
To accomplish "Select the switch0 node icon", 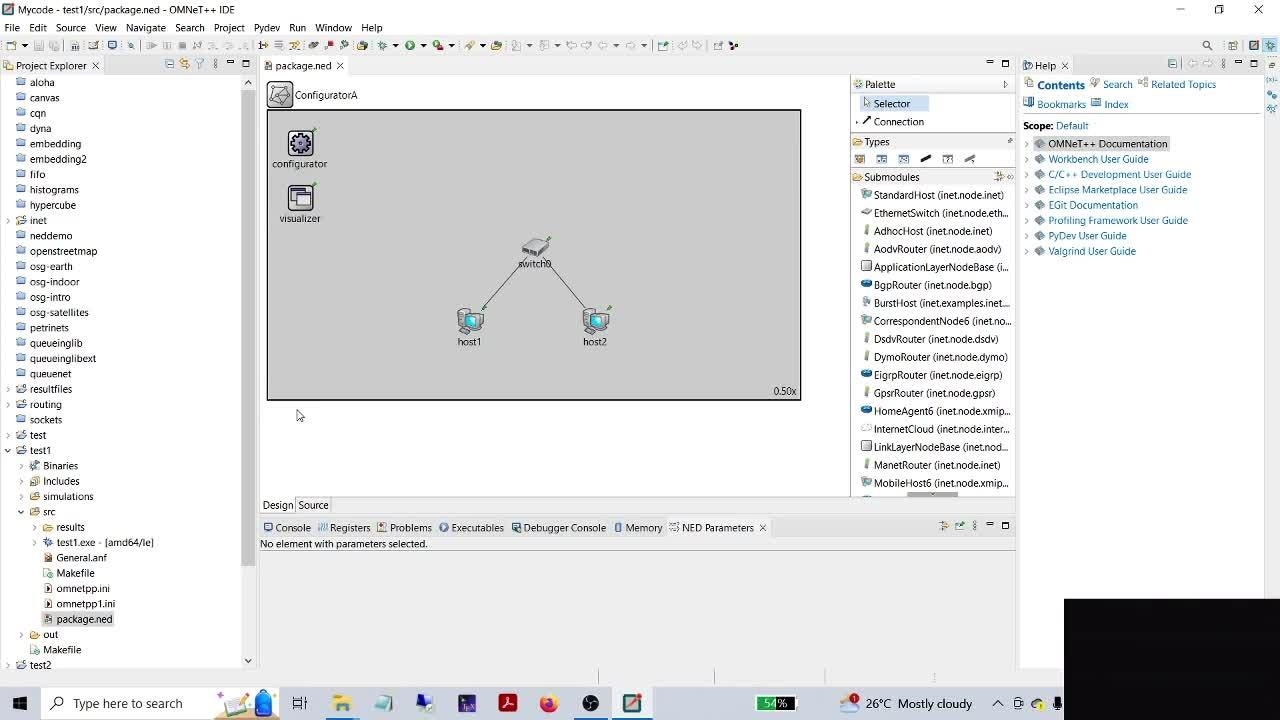I will click(535, 247).
